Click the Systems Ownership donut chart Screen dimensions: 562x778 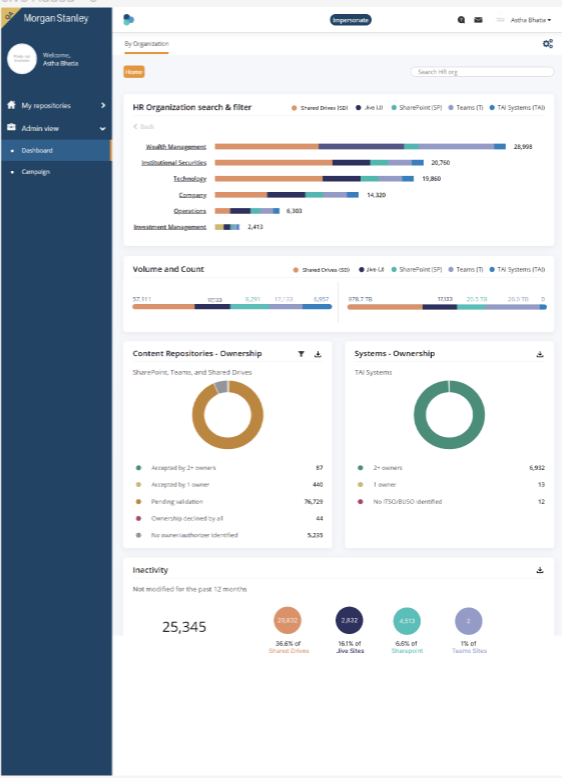449,415
